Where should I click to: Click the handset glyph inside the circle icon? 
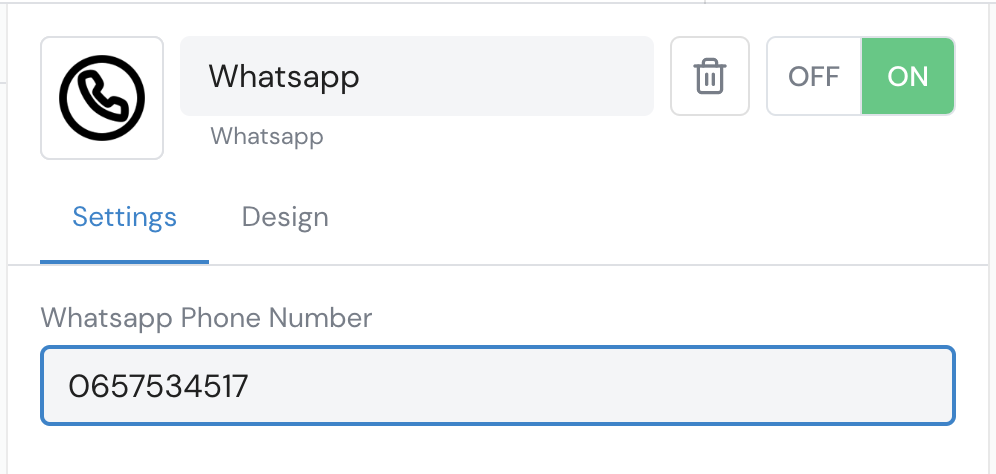coord(102,98)
